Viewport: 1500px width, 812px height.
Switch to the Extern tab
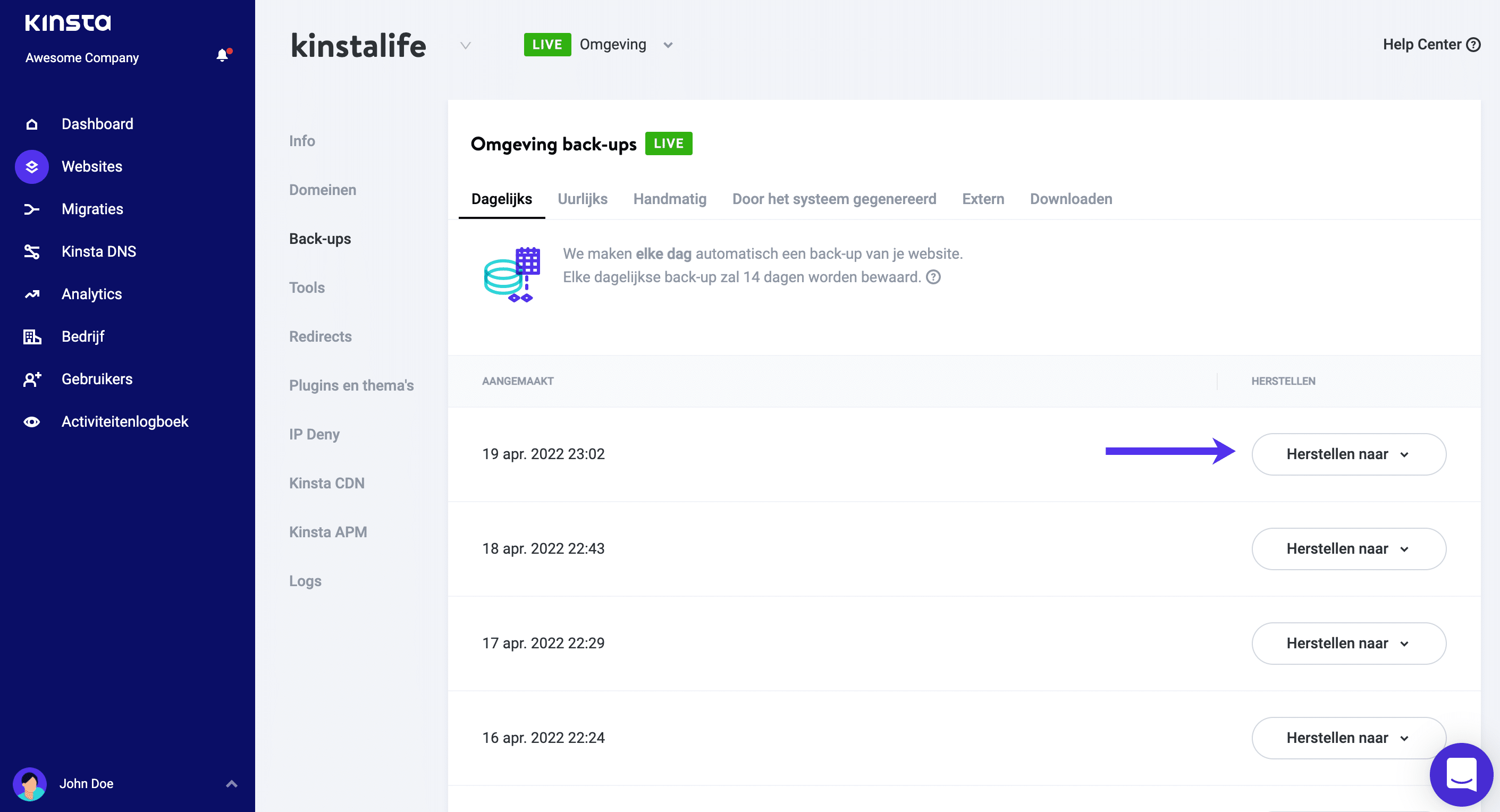[983, 199]
